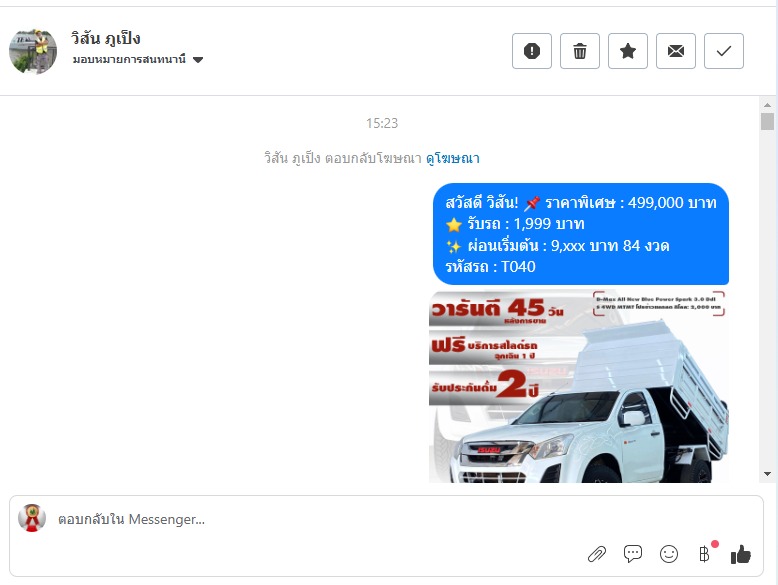778x585 pixels.
Task: Open the Isuzu truck ad image
Action: coord(579,387)
